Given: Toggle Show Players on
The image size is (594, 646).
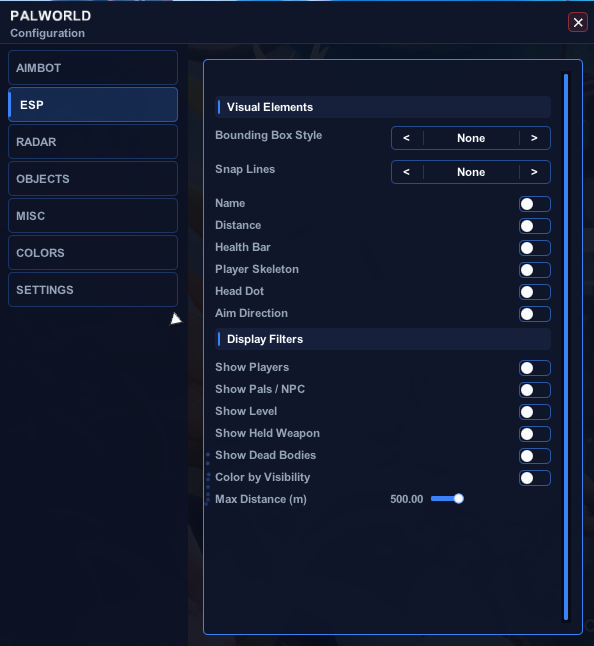Looking at the screenshot, I should pos(535,368).
